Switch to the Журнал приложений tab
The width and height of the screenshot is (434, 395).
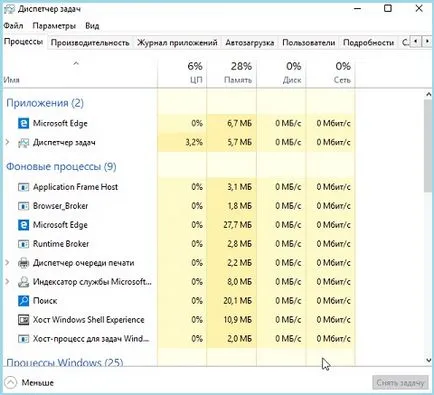[x=177, y=43]
